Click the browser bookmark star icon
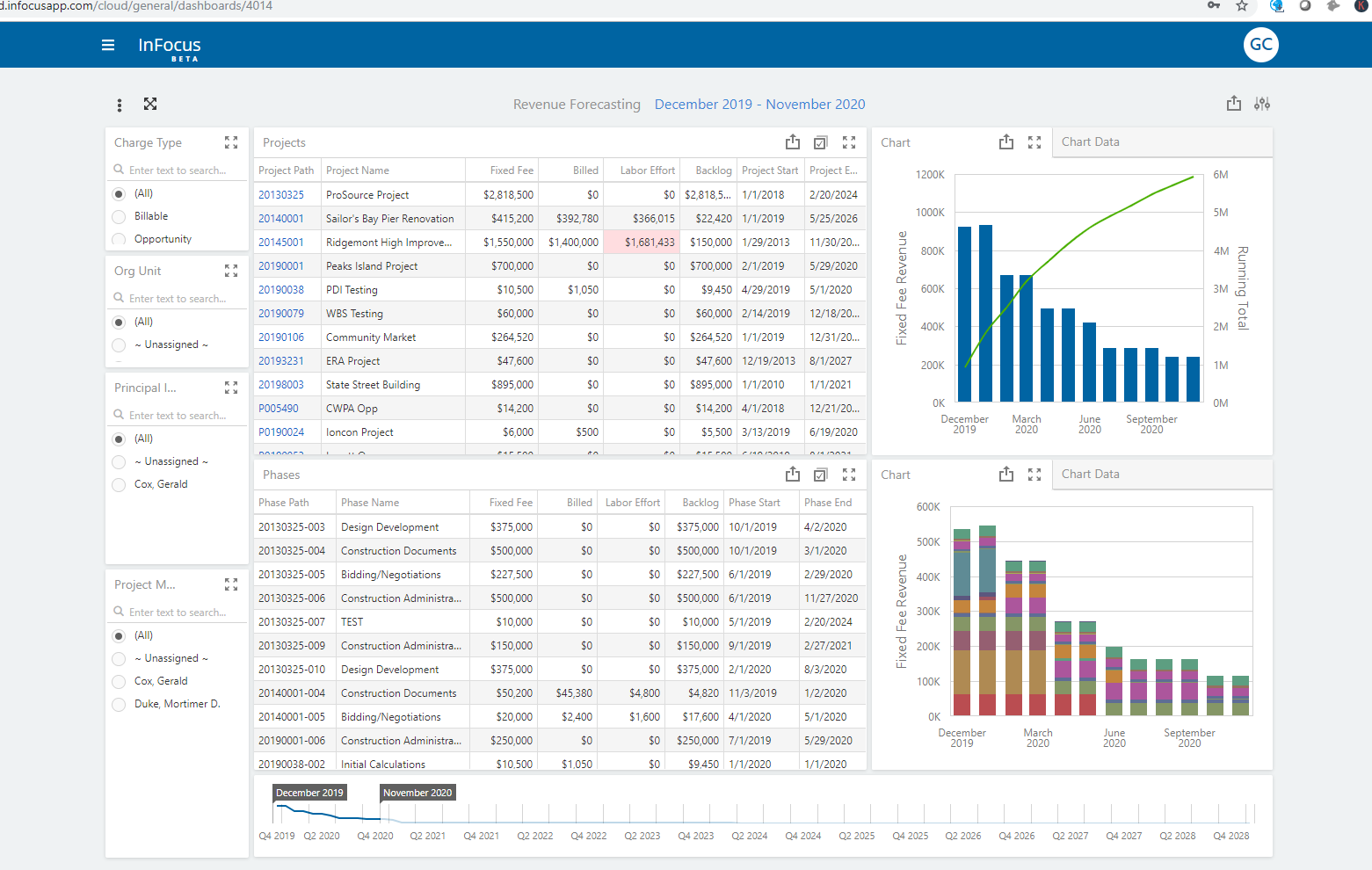This screenshot has width=1372, height=870. (1242, 6)
